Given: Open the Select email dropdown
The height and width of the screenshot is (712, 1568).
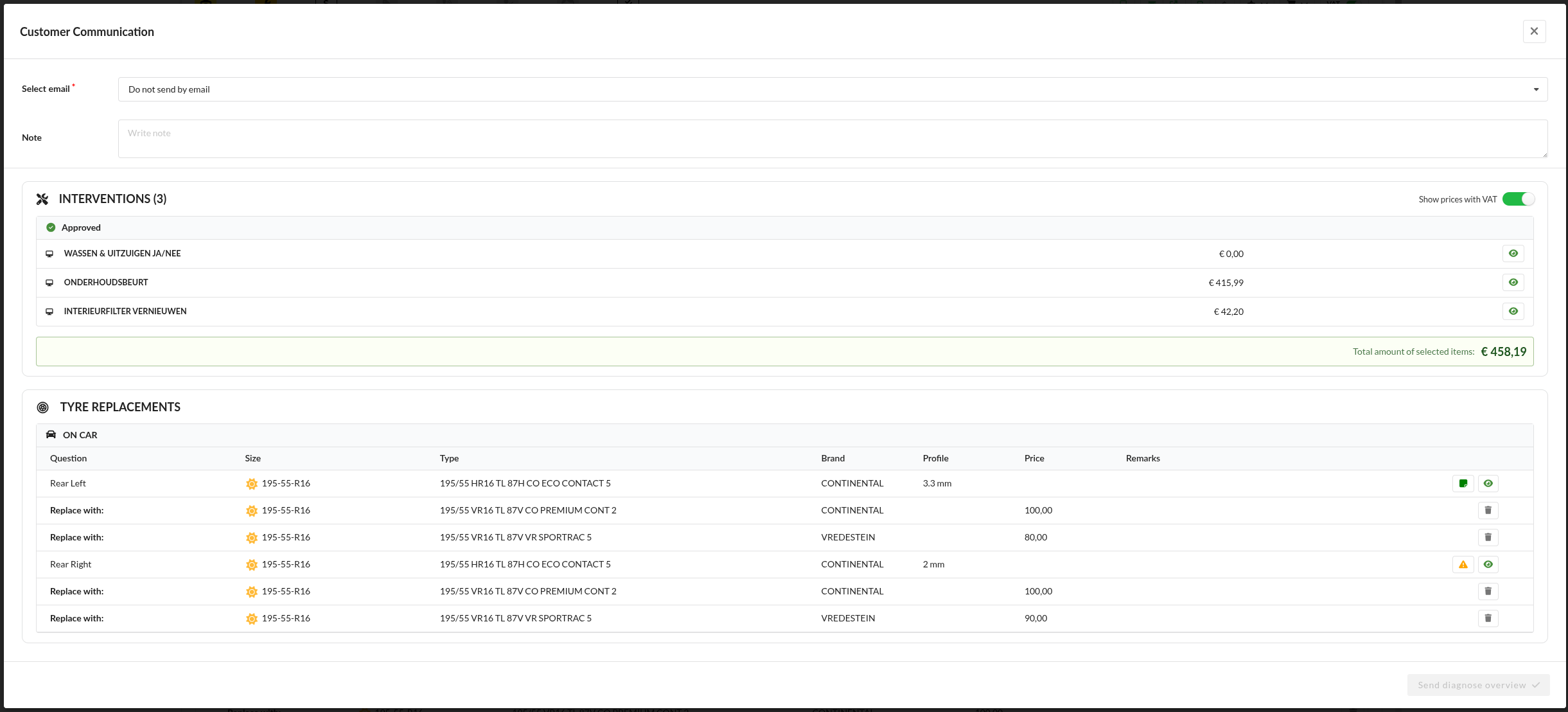Looking at the screenshot, I should (832, 89).
